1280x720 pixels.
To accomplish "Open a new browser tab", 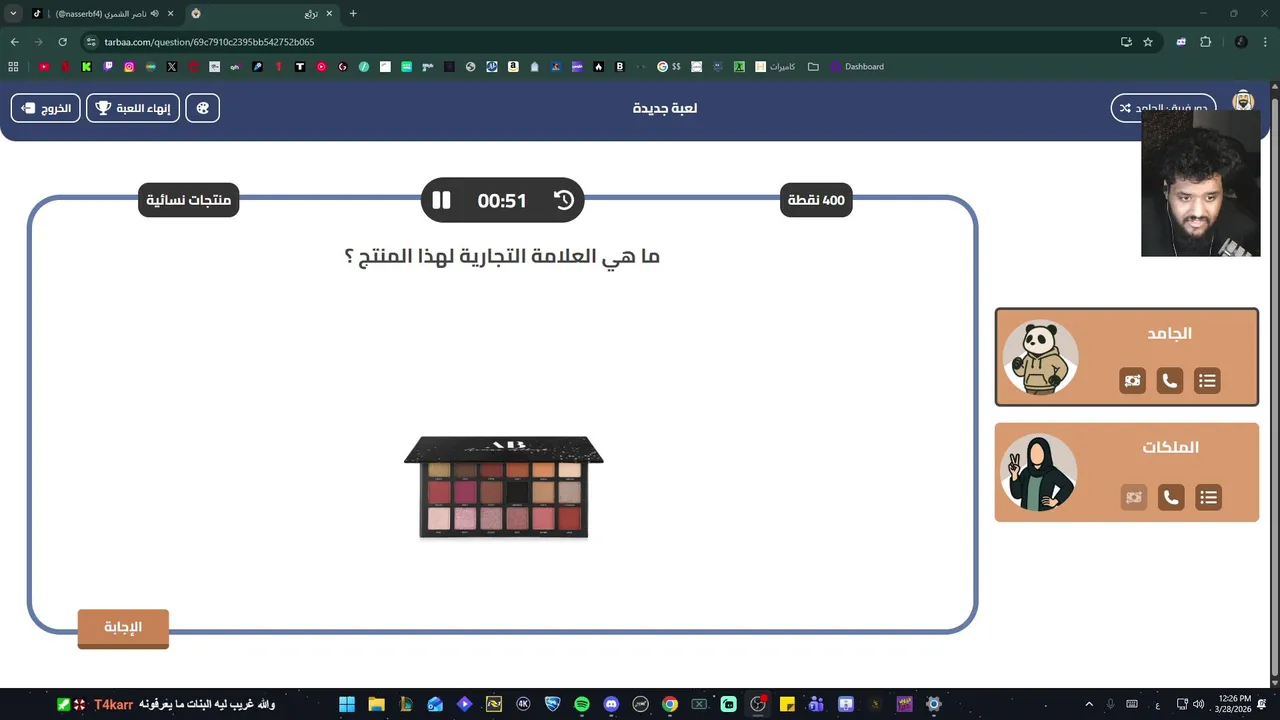I will point(353,14).
